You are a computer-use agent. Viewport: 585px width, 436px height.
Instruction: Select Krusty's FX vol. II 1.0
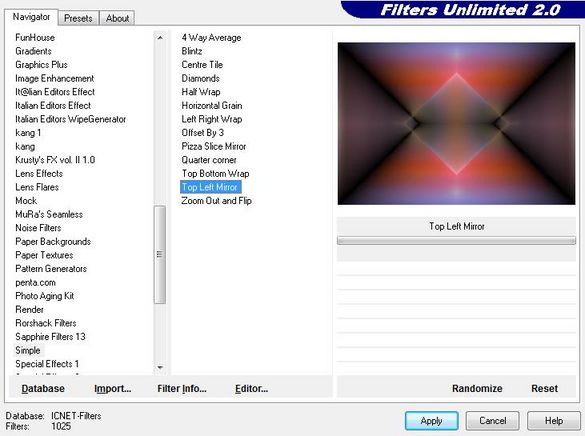point(55,160)
